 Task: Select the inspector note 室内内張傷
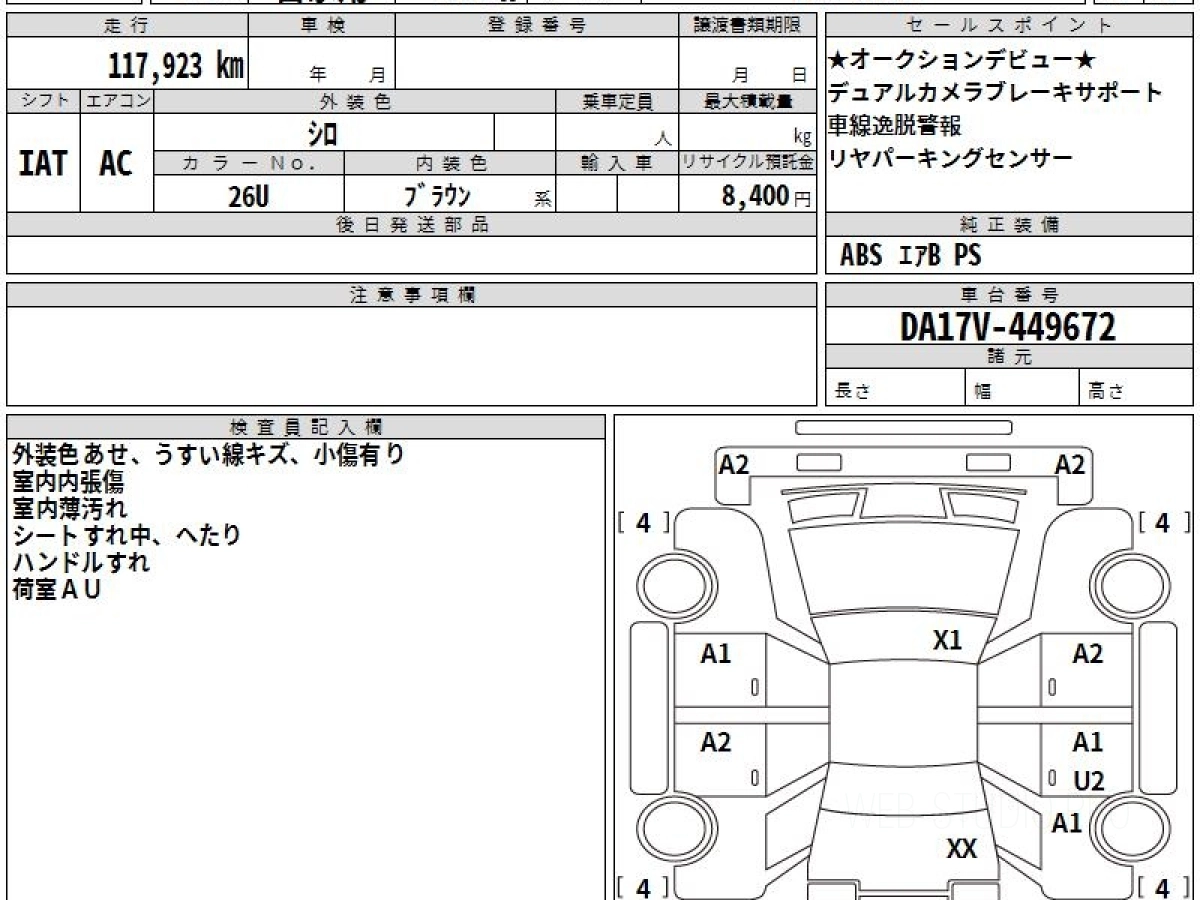click(69, 482)
